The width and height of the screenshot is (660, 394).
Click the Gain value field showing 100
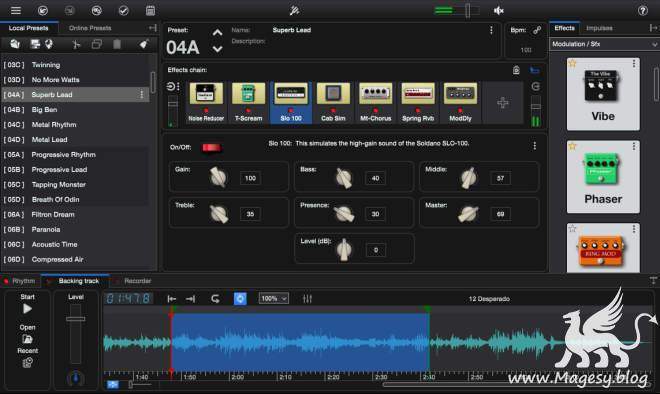pyautogui.click(x=250, y=178)
